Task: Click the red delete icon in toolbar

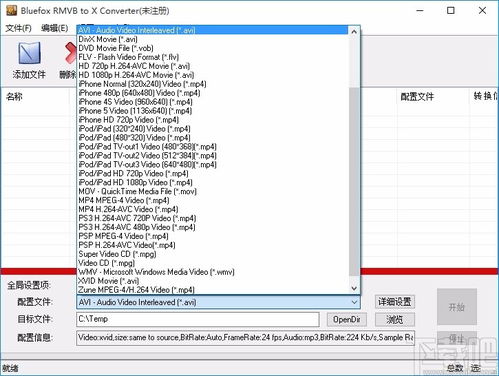Action: click(71, 53)
